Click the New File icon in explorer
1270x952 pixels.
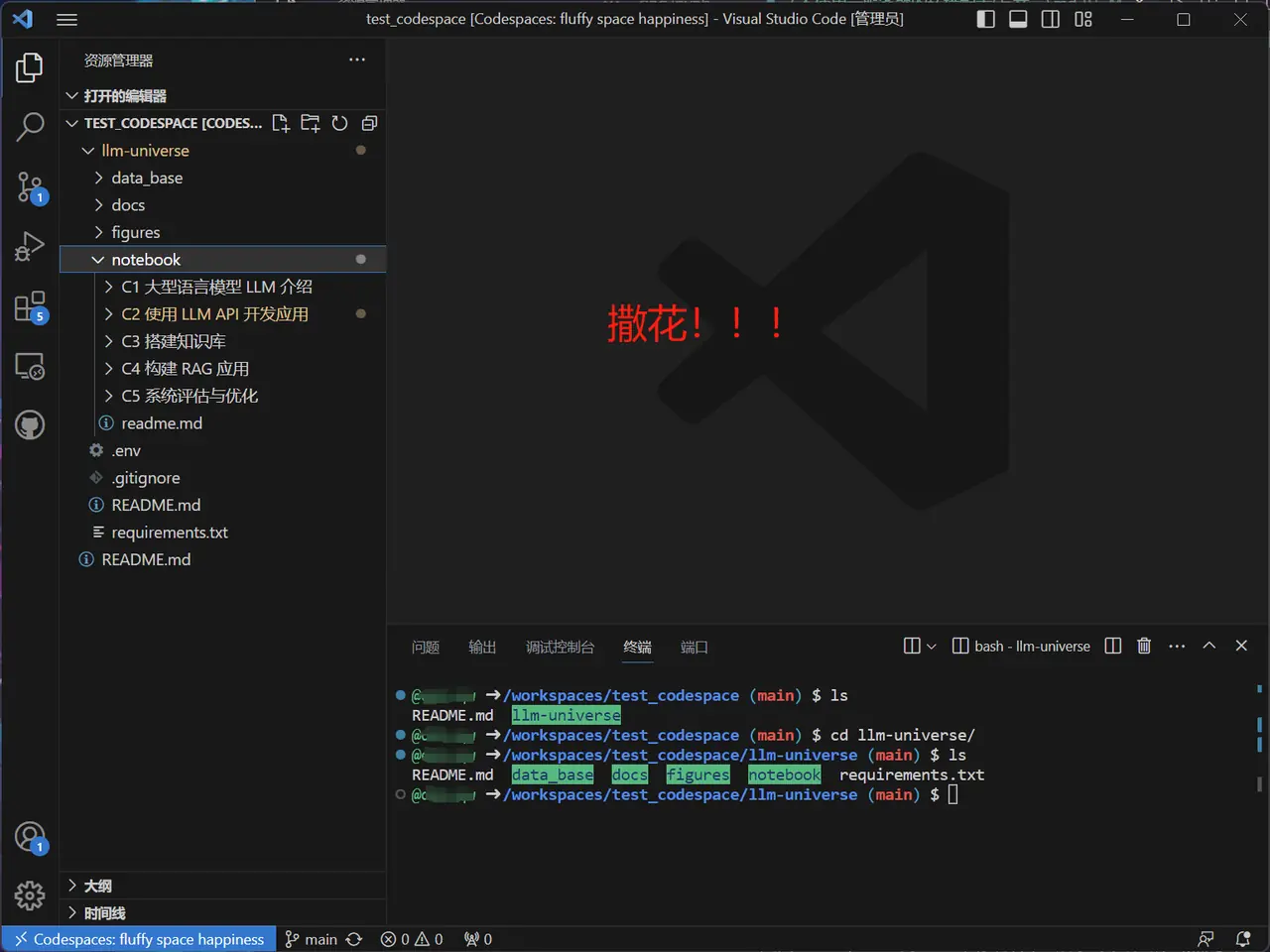pos(281,123)
